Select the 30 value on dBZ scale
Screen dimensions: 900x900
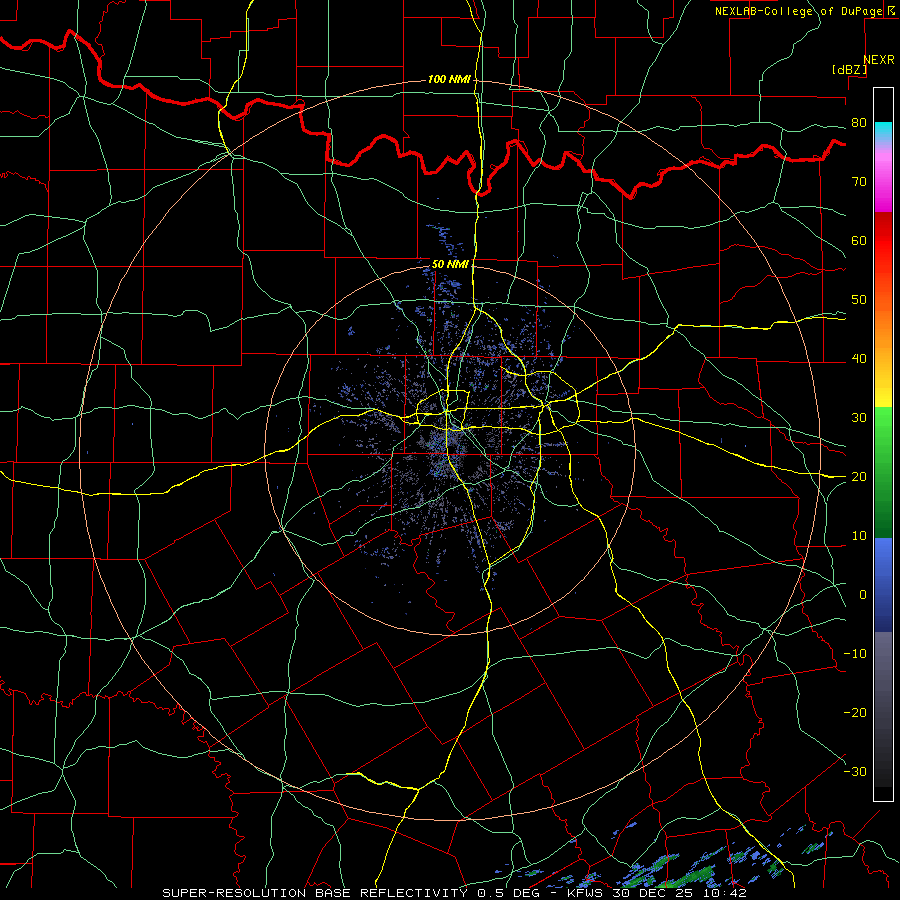[859, 418]
